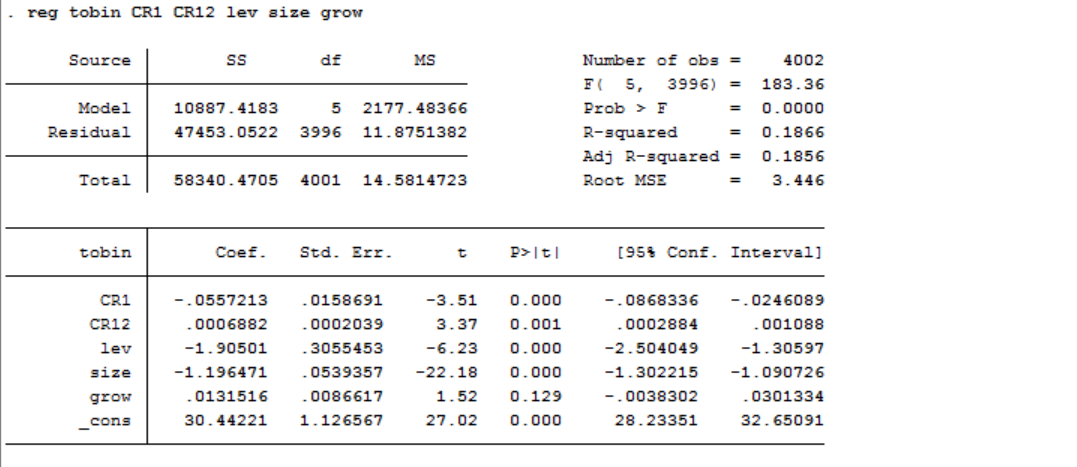
Task: Click the Residual row label
Action: tap(89, 132)
